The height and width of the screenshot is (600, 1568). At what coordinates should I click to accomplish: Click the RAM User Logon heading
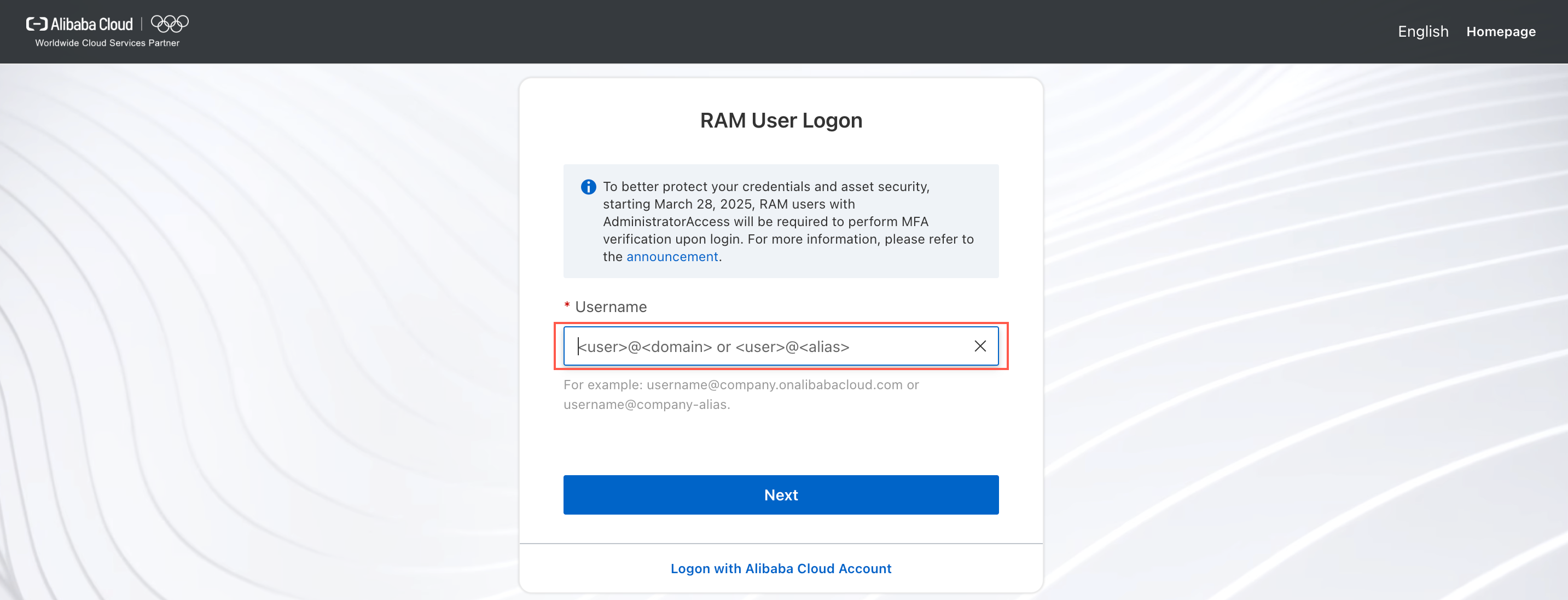[x=781, y=120]
